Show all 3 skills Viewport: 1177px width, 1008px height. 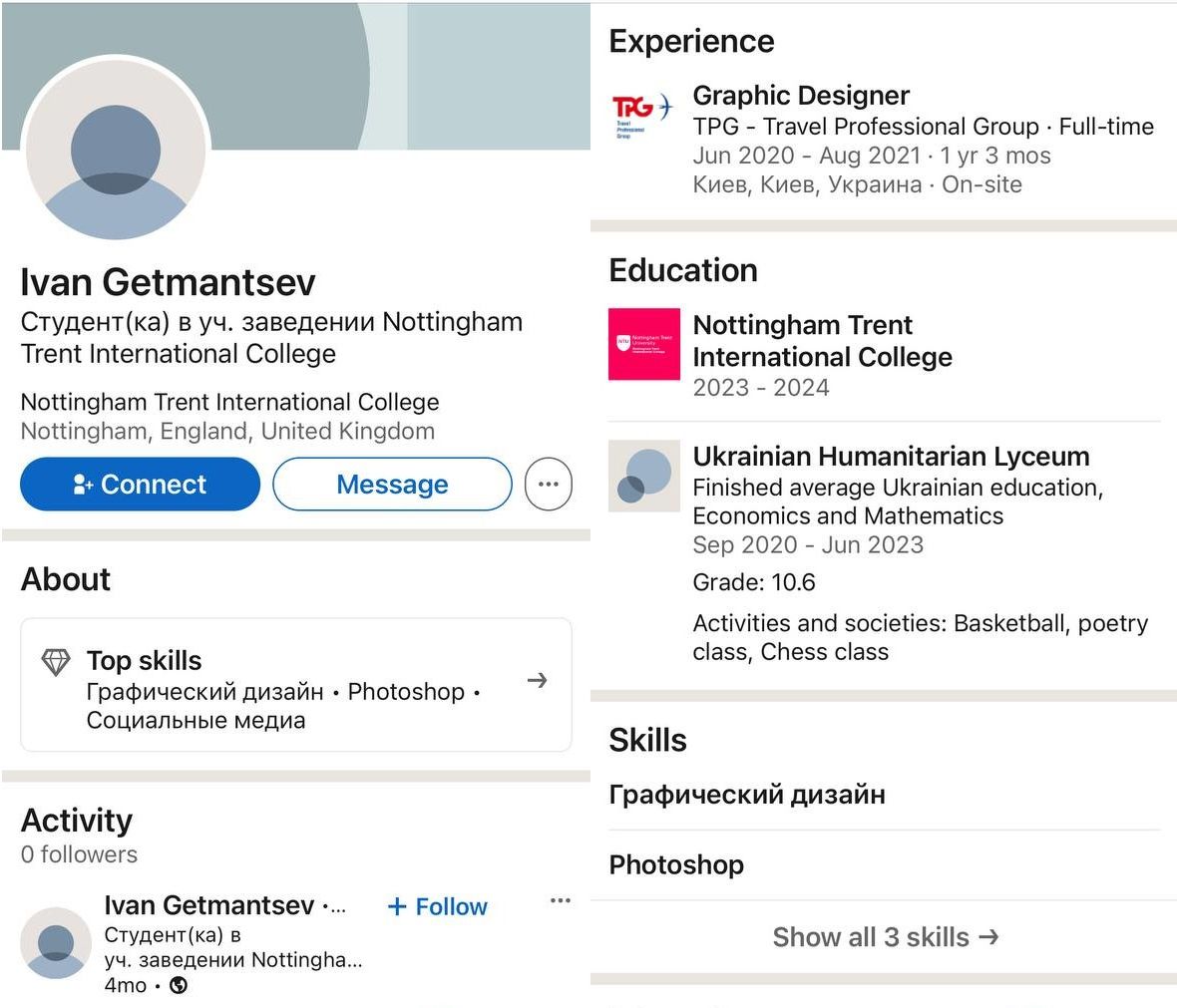885,937
